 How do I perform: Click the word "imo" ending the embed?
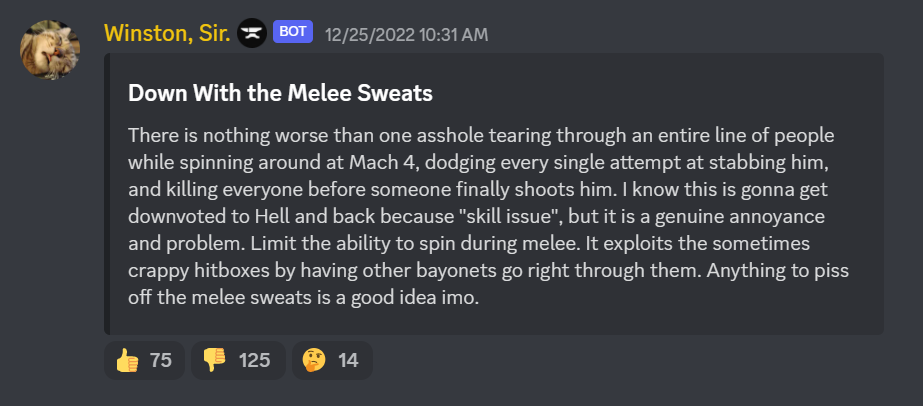(x=466, y=298)
